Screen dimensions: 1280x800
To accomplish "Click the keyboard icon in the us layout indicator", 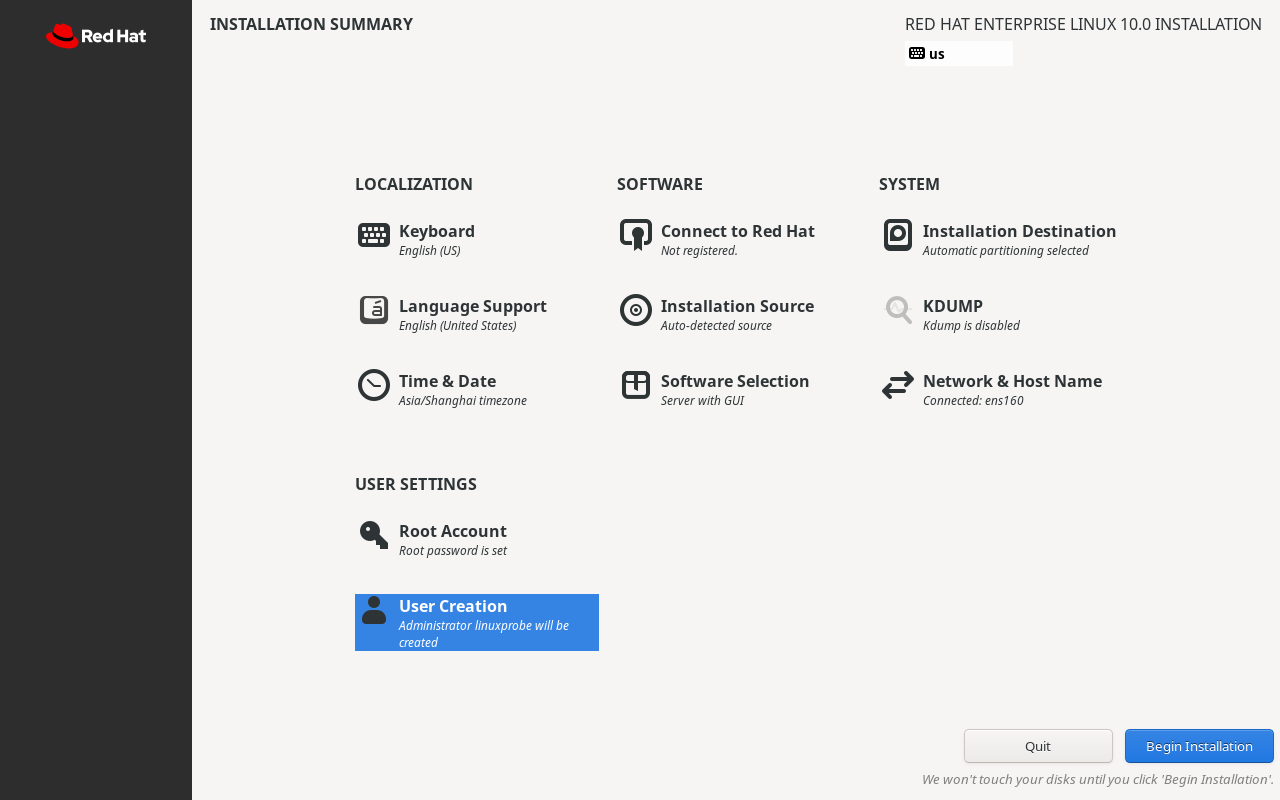I will point(917,53).
